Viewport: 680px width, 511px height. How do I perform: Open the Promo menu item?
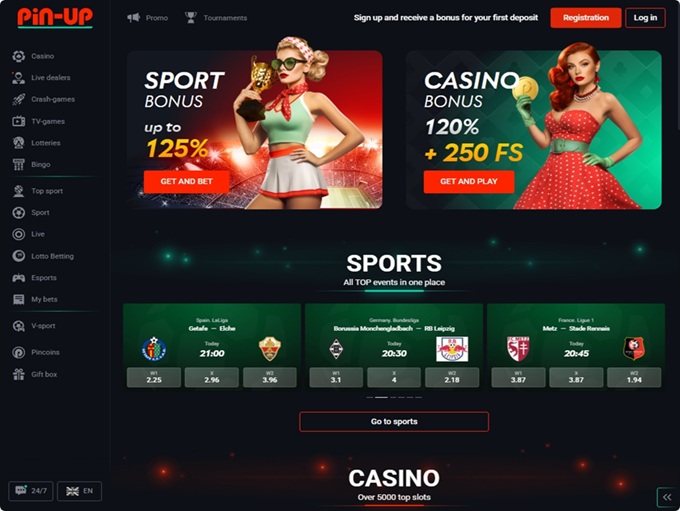pyautogui.click(x=147, y=18)
